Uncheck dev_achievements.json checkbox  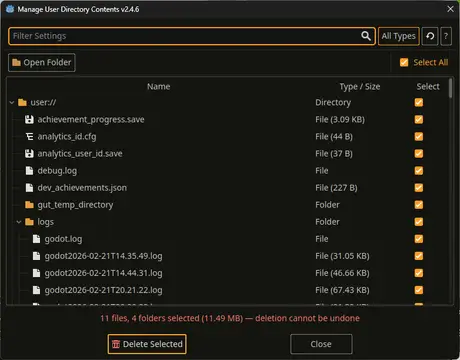click(x=419, y=188)
